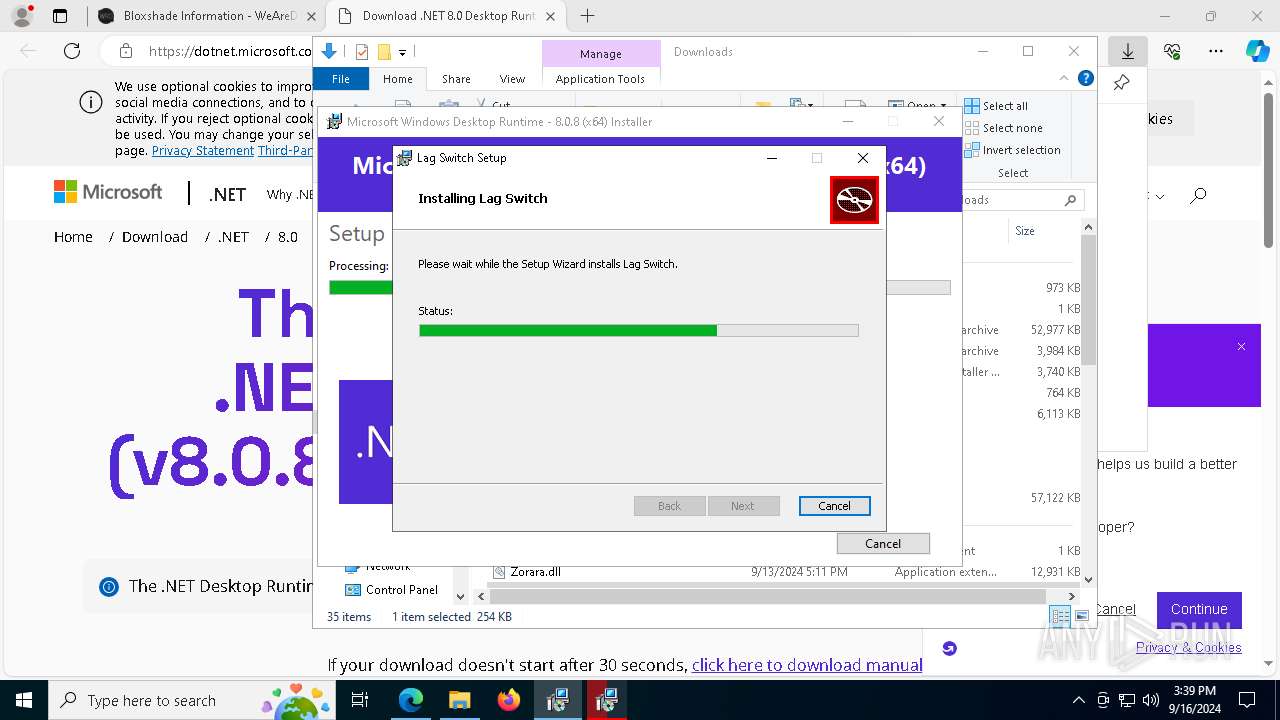This screenshot has height=720, width=1280.
Task: Open the Application Tools tab
Action: click(600, 79)
